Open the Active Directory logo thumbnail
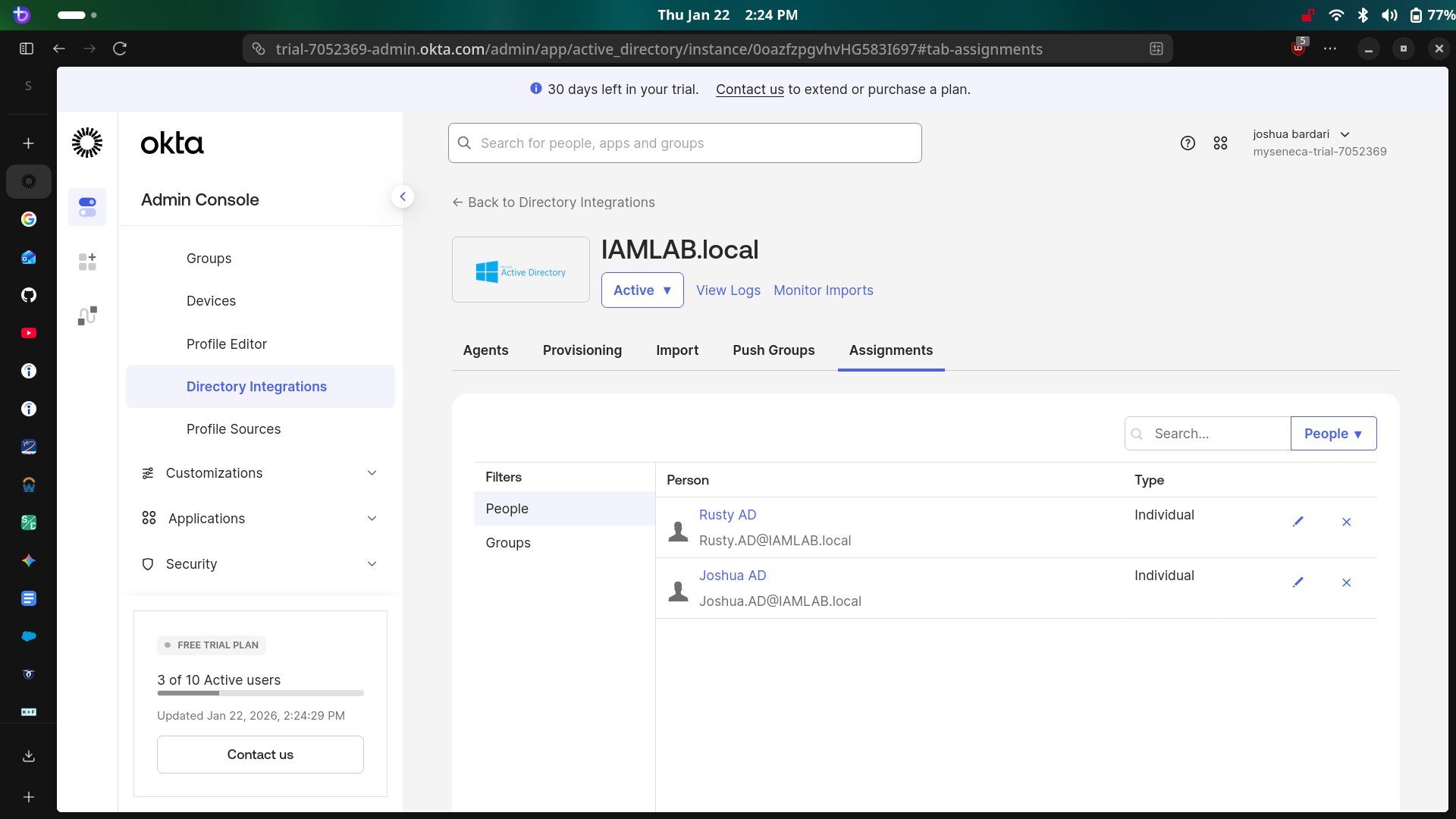This screenshot has height=819, width=1456. pos(520,269)
